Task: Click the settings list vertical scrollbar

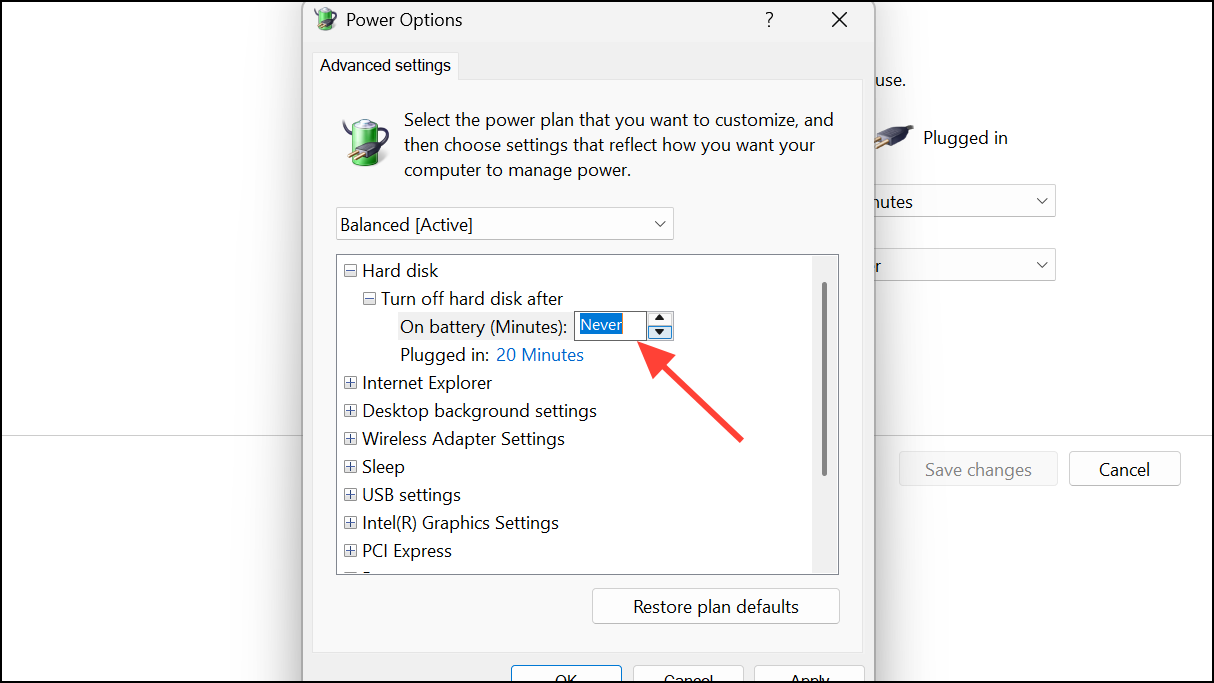Action: pos(824,380)
